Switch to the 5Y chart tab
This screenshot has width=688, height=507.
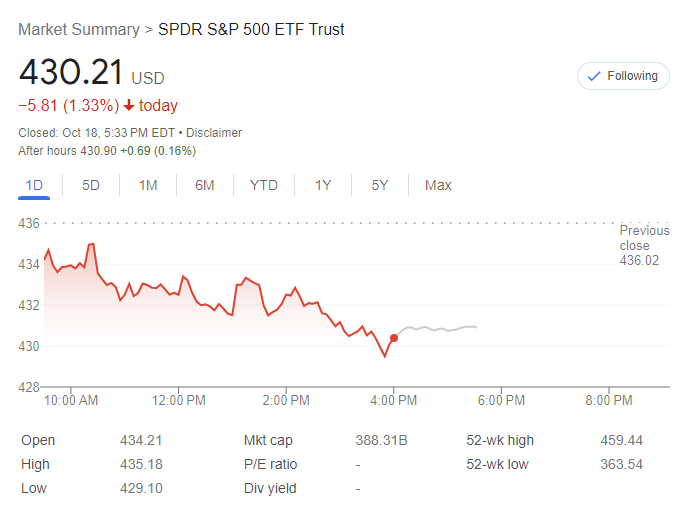(380, 185)
